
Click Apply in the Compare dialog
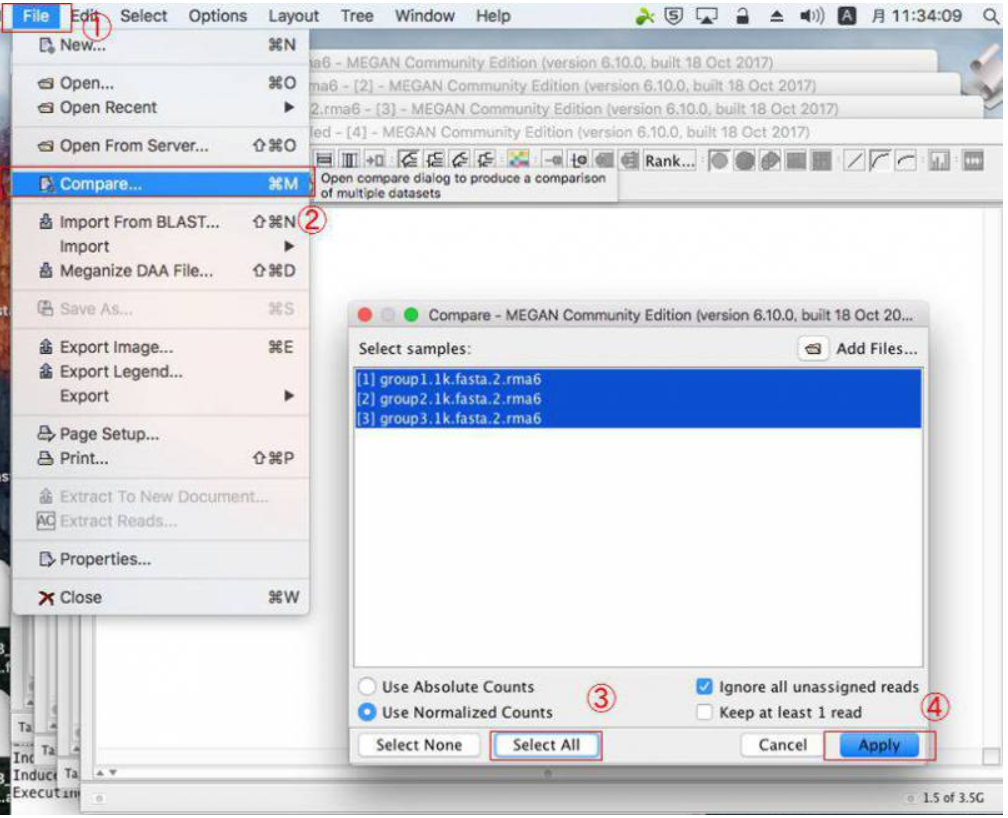tap(879, 745)
